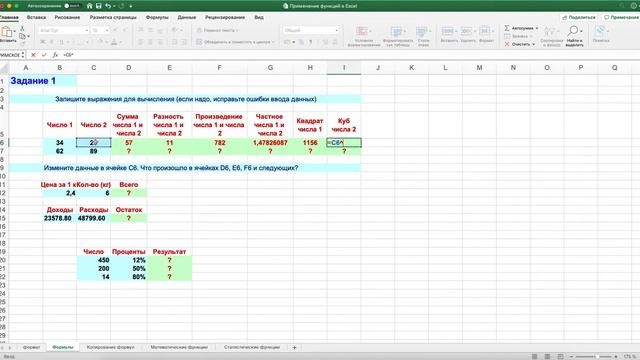Click the Clear eraser icon

coord(507,44)
